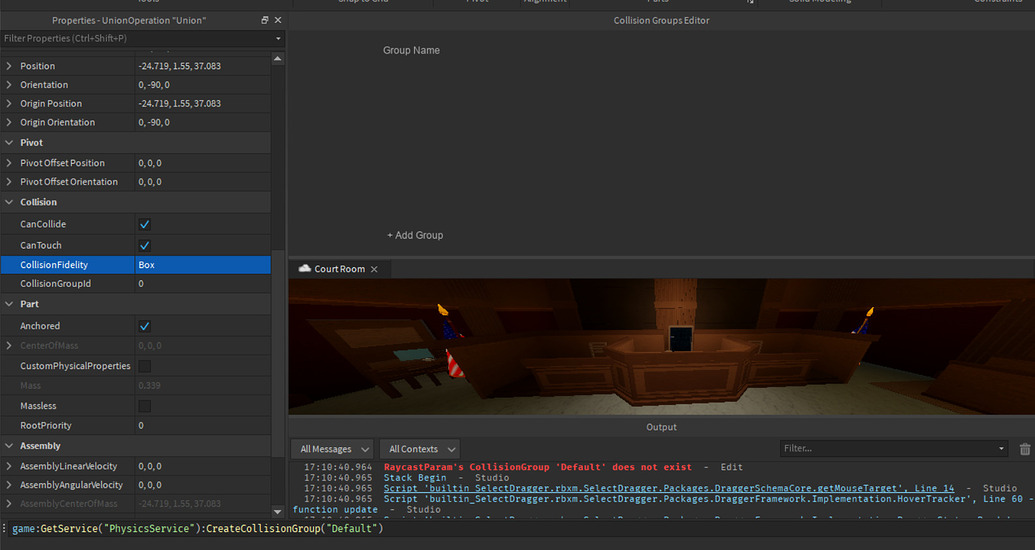This screenshot has height=550, width=1035.
Task: Select the Origin Orientation value 0, -90, 0
Action: [x=154, y=122]
